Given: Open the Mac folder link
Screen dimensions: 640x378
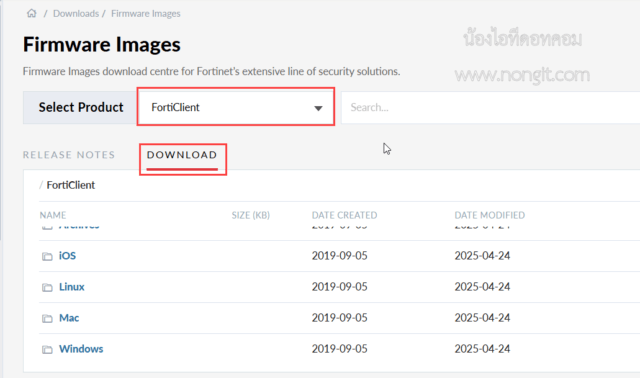Looking at the screenshot, I should point(69,318).
